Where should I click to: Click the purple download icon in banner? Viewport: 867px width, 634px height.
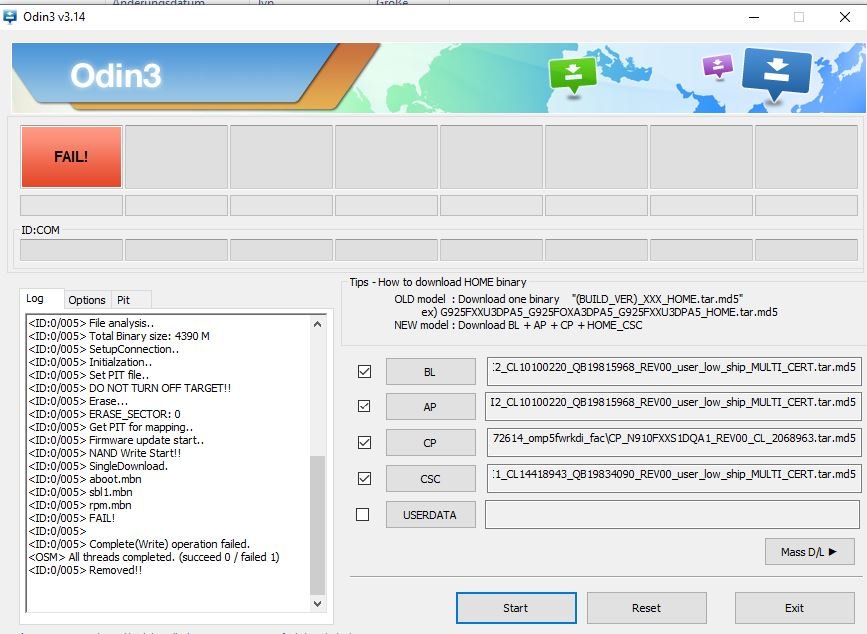tap(718, 67)
